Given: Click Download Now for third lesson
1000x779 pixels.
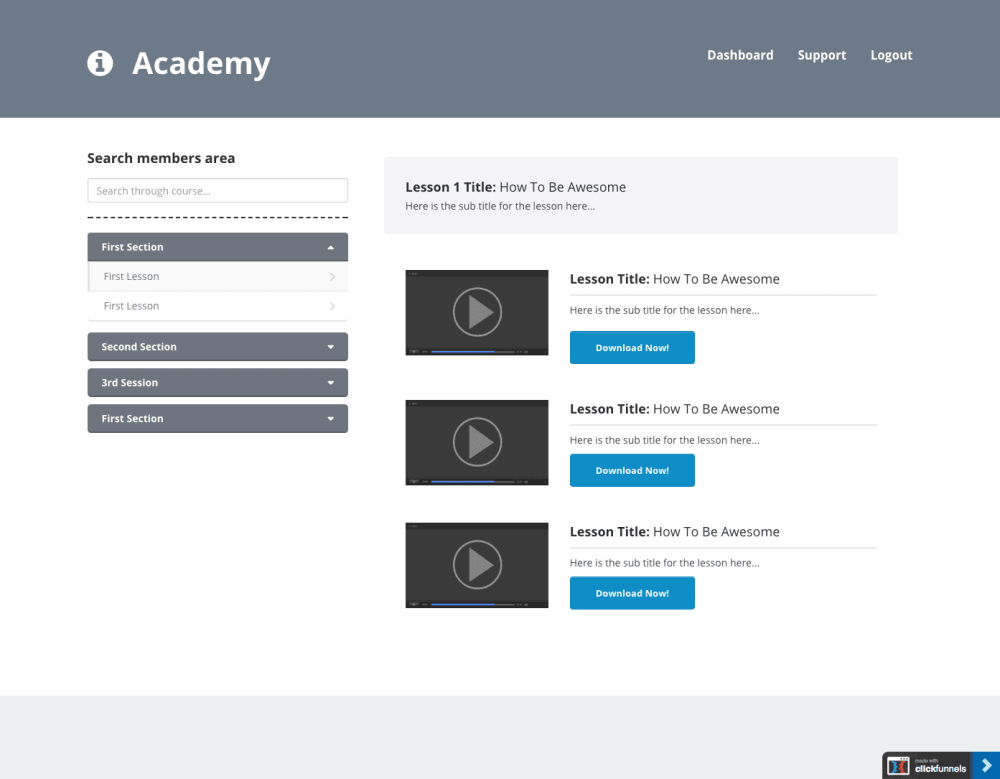Looking at the screenshot, I should [x=632, y=593].
